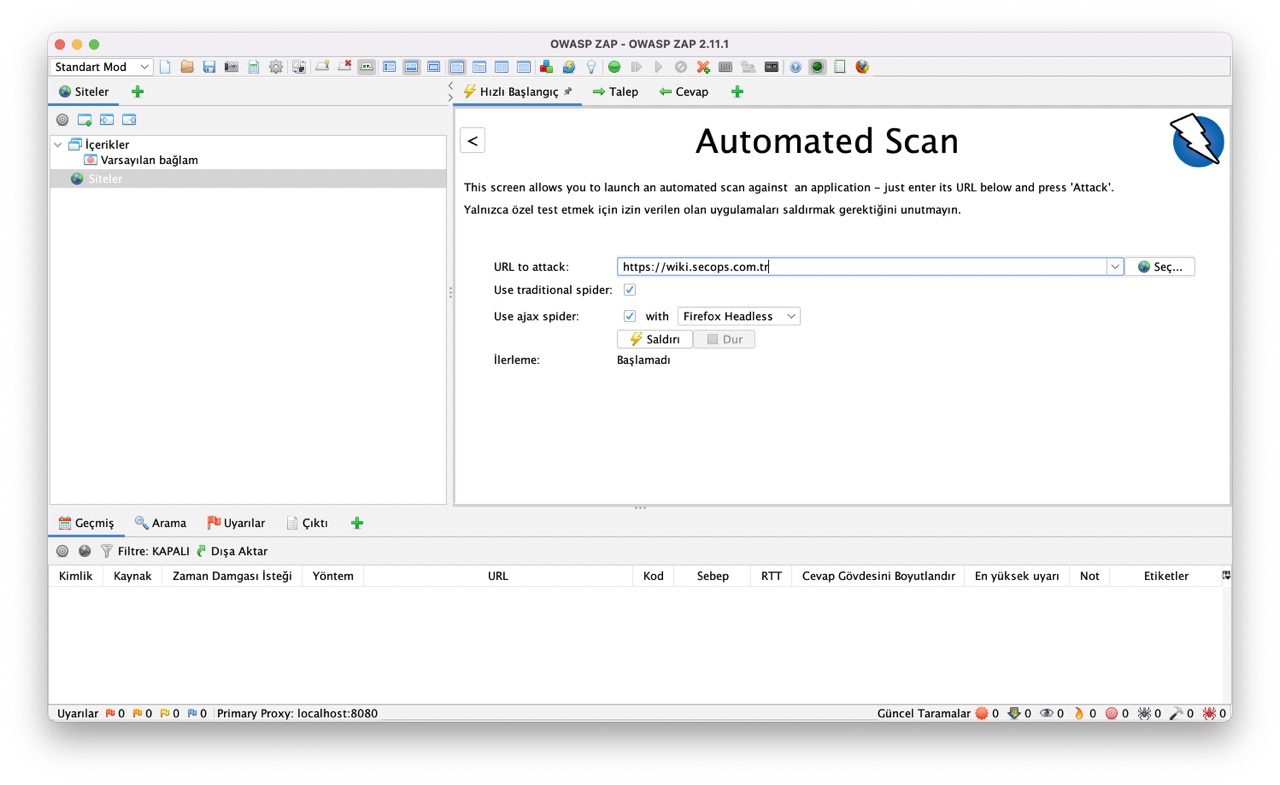The image size is (1280, 785).
Task: Open the Uyarılar tab
Action: (x=236, y=523)
